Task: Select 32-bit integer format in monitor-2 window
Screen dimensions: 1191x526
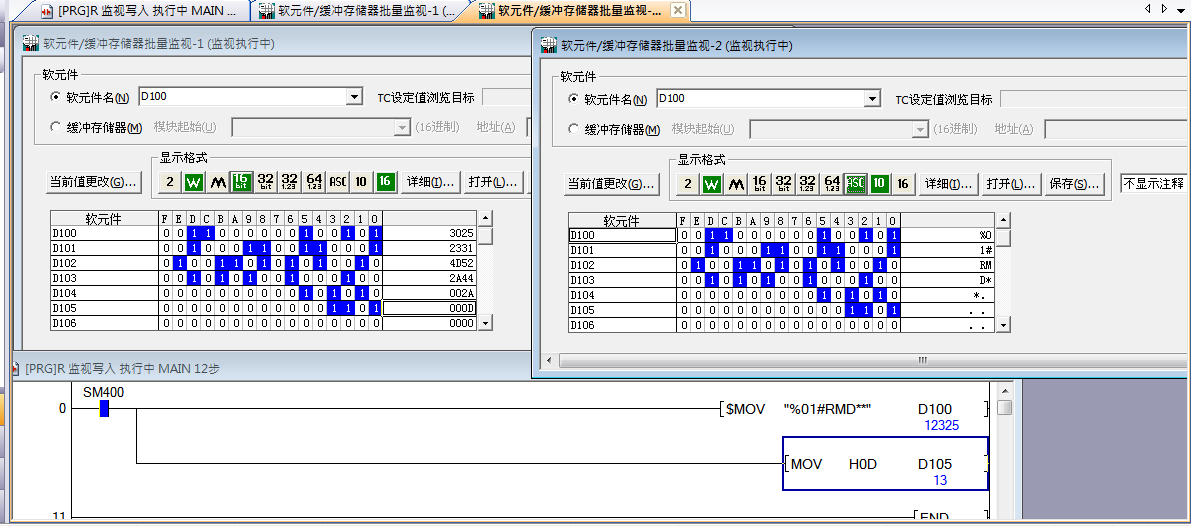Action: [783, 184]
